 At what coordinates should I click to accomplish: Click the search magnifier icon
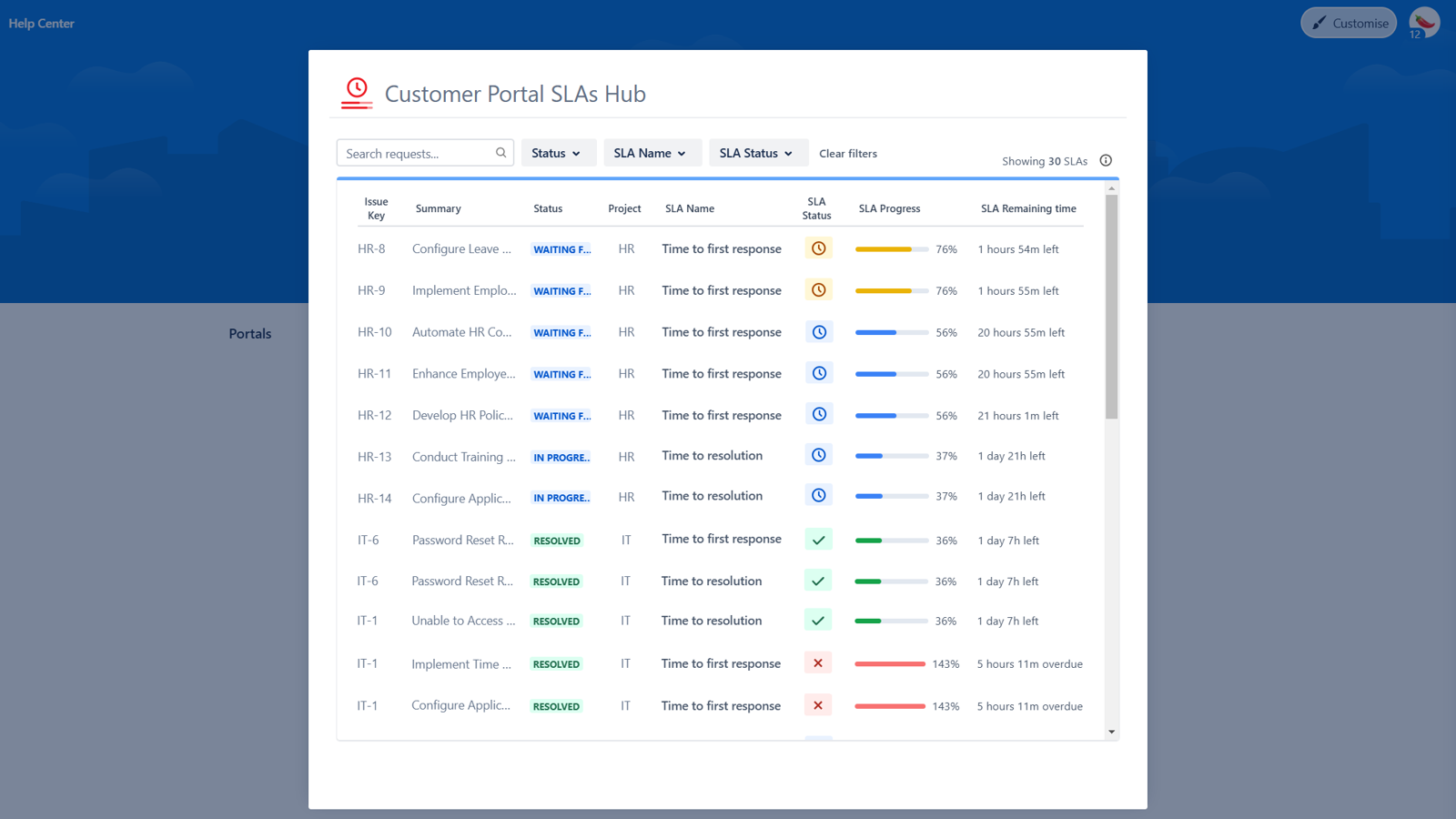(x=500, y=153)
